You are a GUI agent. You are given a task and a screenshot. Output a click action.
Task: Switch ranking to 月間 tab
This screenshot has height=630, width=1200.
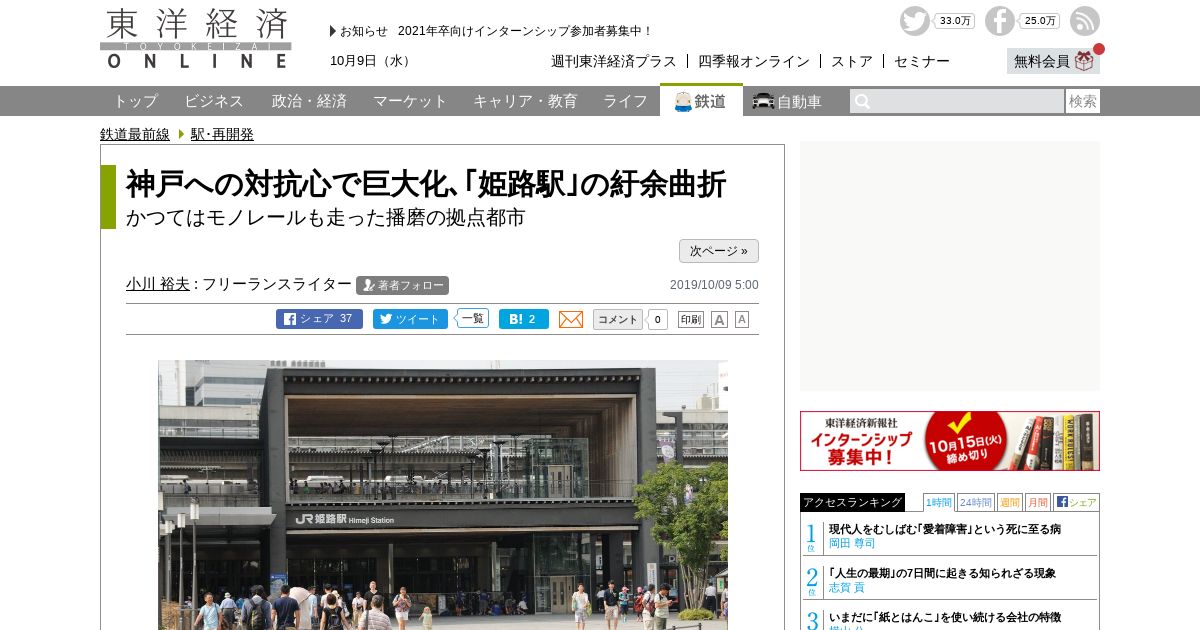(x=1037, y=502)
